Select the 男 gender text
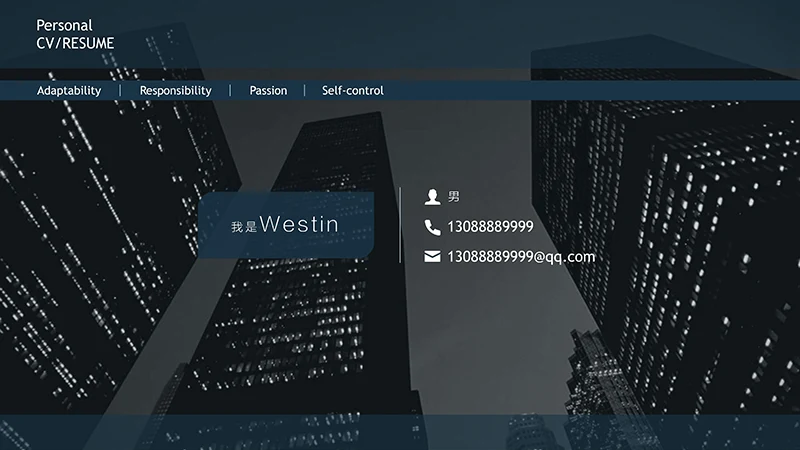Screen dimensions: 800x450 [454, 197]
